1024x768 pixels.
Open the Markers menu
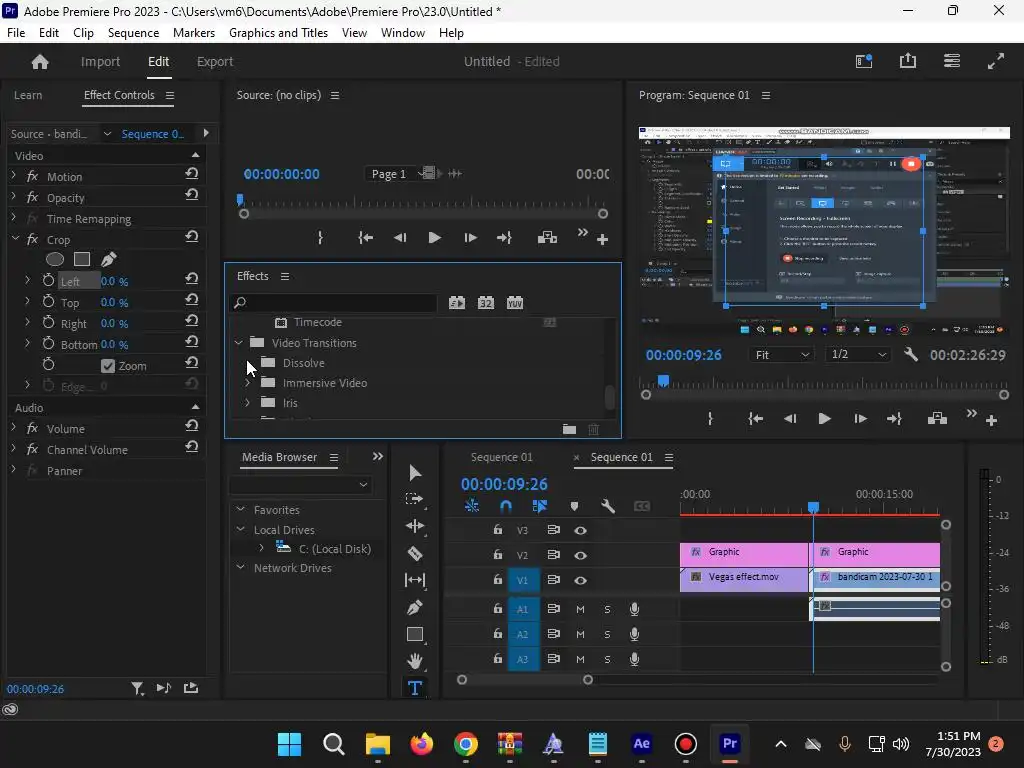[194, 33]
